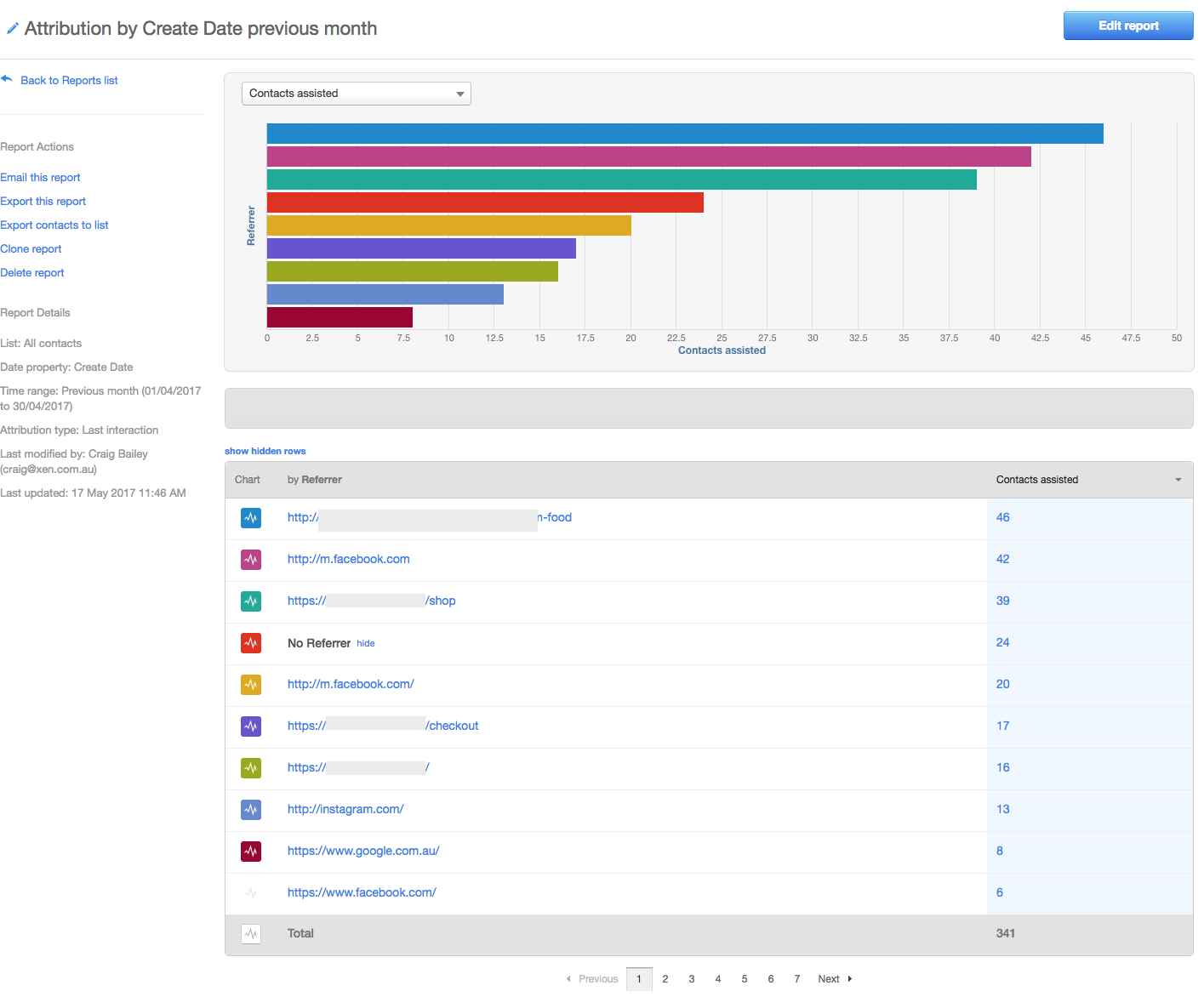Click the dark red chart icon for google.com.au
The image size is (1204, 997).
(251, 852)
